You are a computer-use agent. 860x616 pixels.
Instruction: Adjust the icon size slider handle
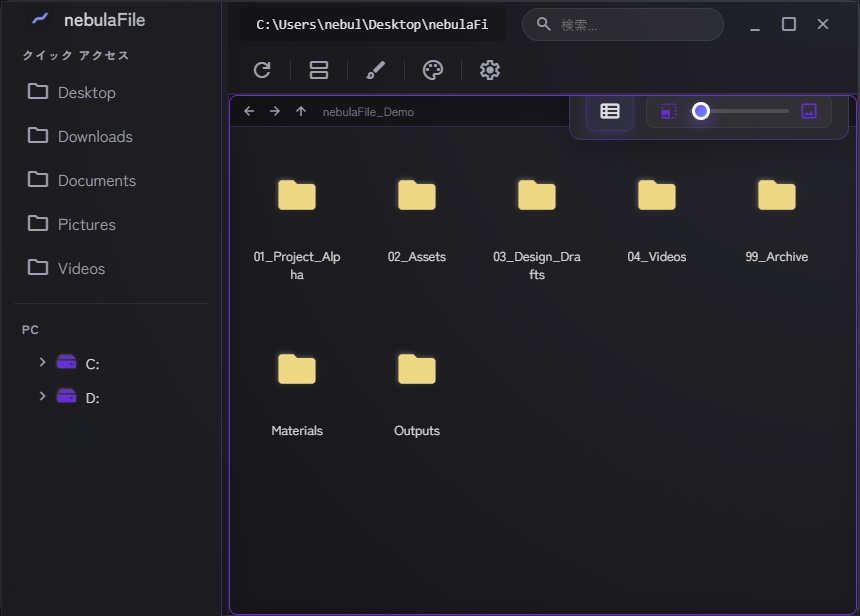(700, 111)
